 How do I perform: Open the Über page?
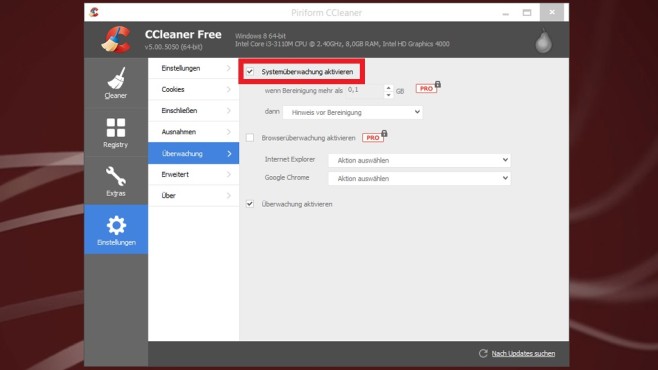(x=193, y=195)
